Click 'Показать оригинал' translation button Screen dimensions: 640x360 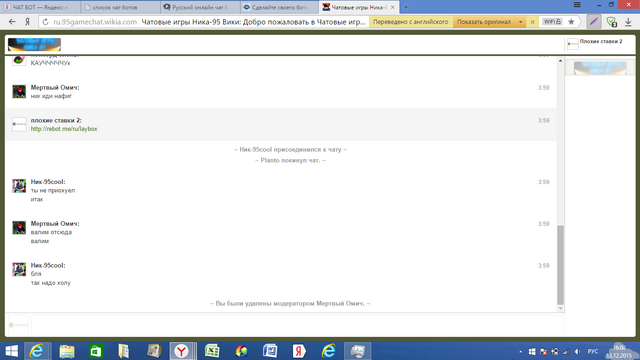tap(484, 22)
